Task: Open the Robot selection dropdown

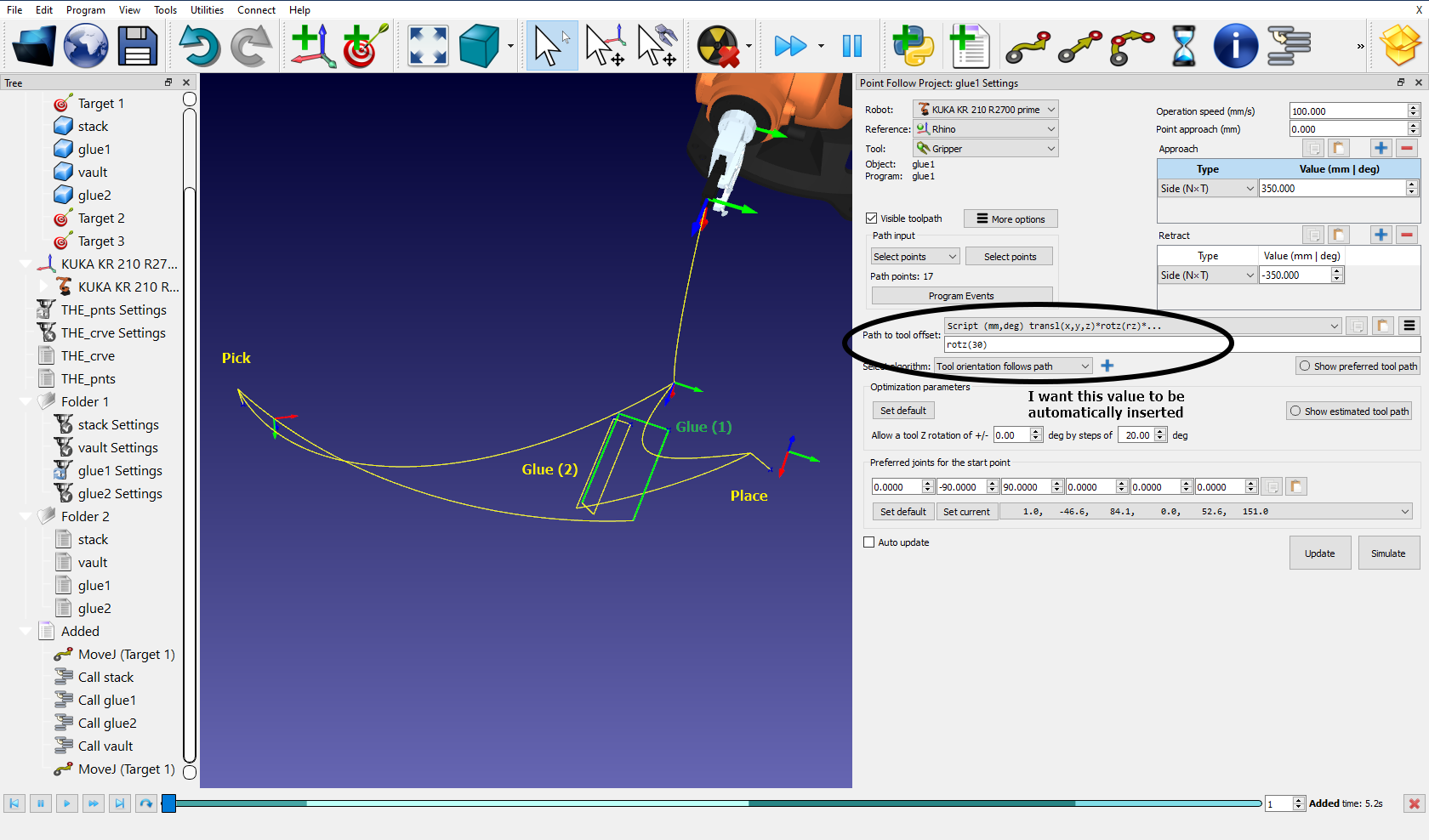Action: [x=986, y=110]
